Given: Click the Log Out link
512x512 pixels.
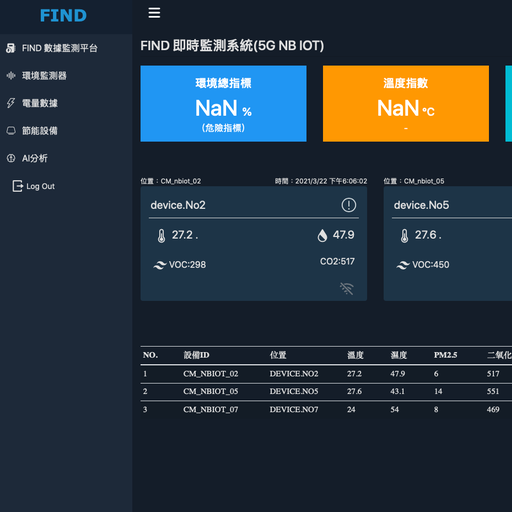Looking at the screenshot, I should point(40,186).
